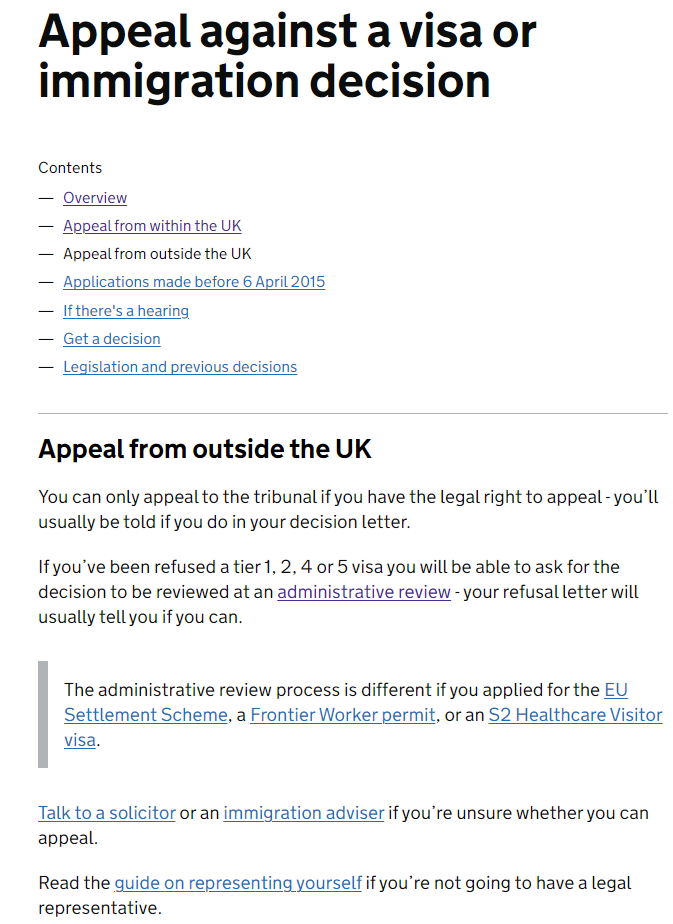The height and width of the screenshot is (924, 673).
Task: Open the immigration adviser link
Action: click(x=303, y=813)
